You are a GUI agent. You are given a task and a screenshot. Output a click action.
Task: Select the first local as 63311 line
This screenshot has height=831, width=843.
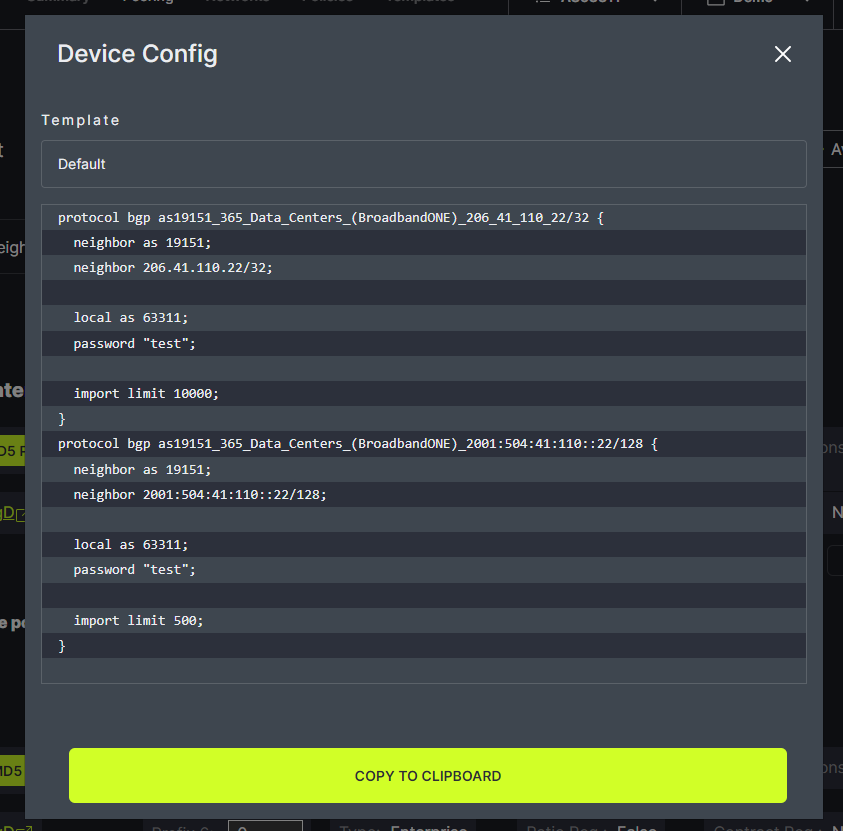[x=130, y=318]
